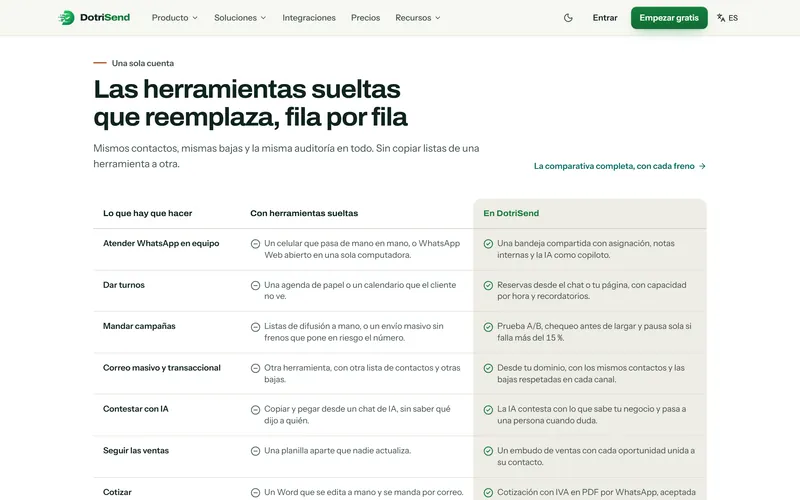Click the DotriSend brand name text
The image size is (800, 500).
pyautogui.click(x=105, y=18)
